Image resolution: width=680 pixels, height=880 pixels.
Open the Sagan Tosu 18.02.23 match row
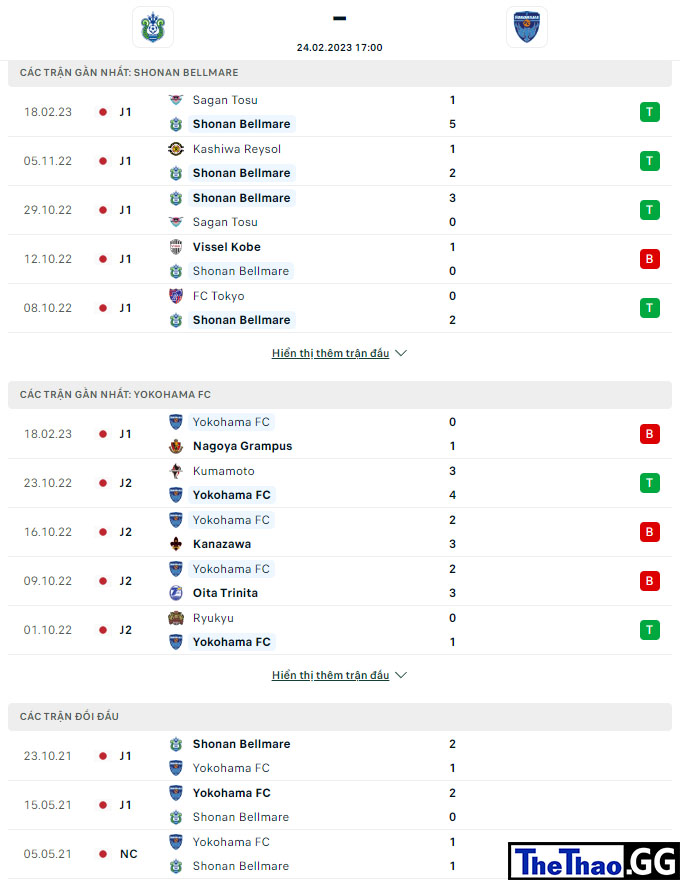tap(340, 112)
